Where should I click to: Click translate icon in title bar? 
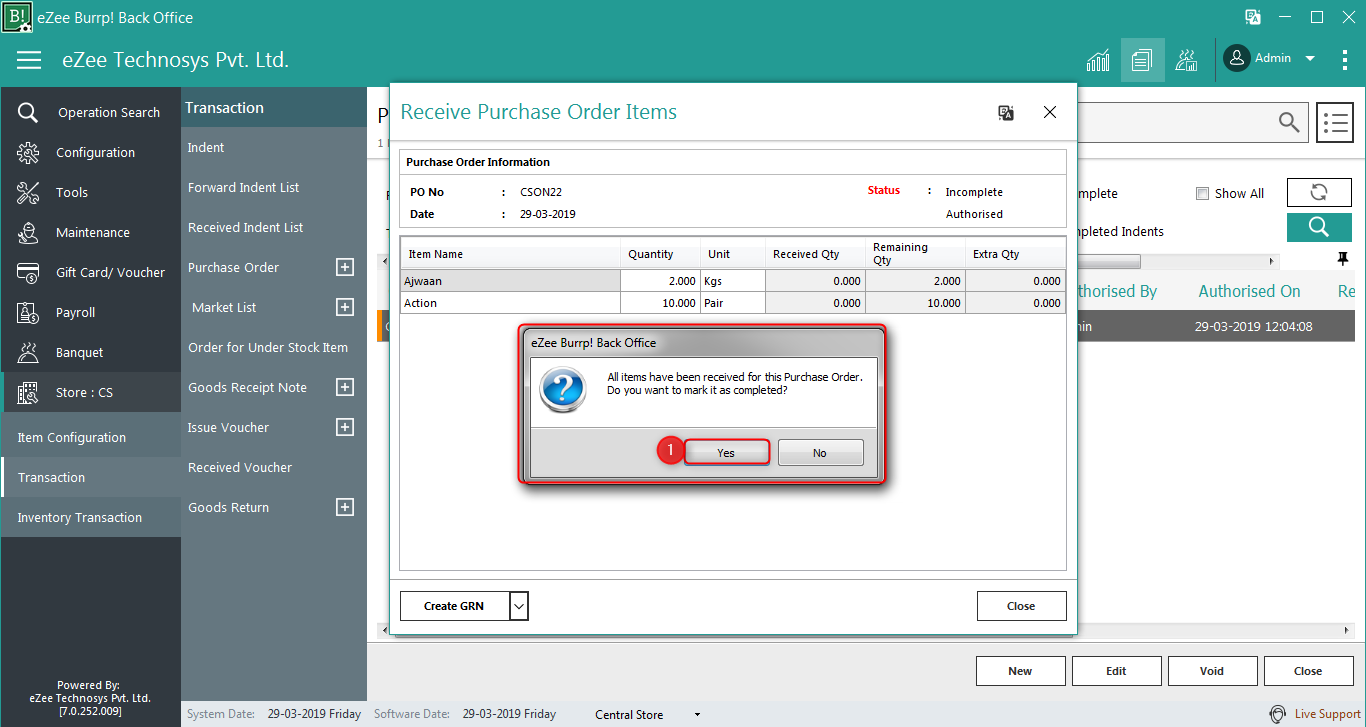pos(1252,17)
